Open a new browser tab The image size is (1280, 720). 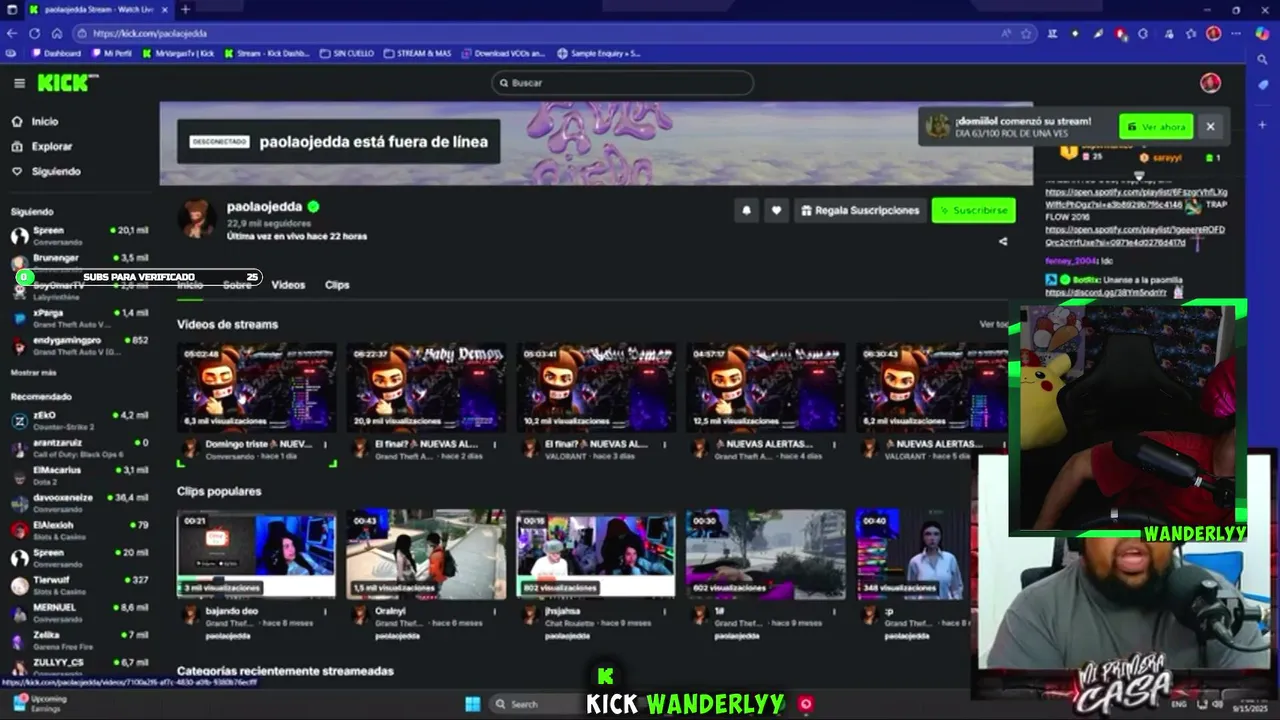click(186, 10)
